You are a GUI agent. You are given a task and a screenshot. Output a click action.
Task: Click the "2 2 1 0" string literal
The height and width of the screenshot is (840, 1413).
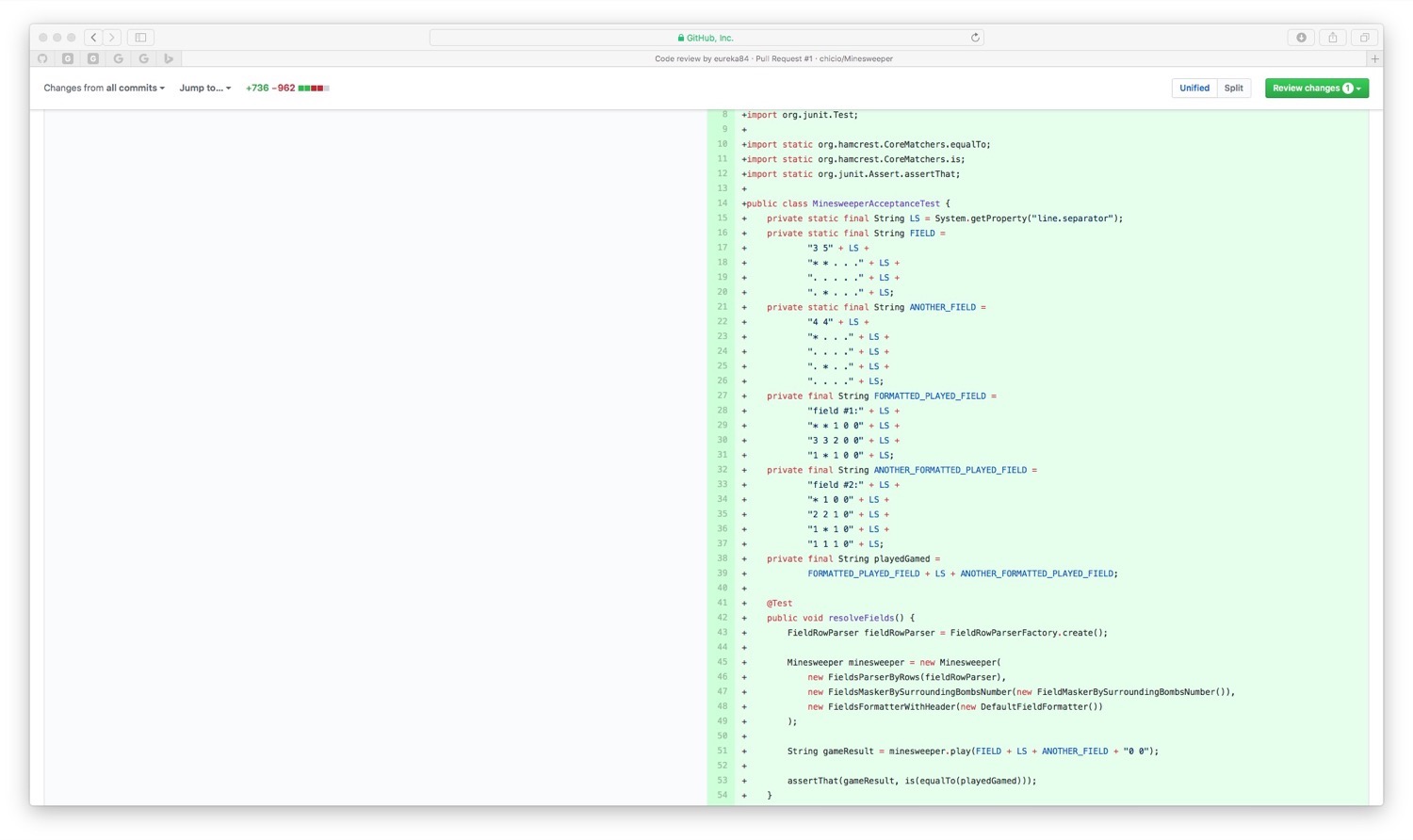click(x=831, y=514)
